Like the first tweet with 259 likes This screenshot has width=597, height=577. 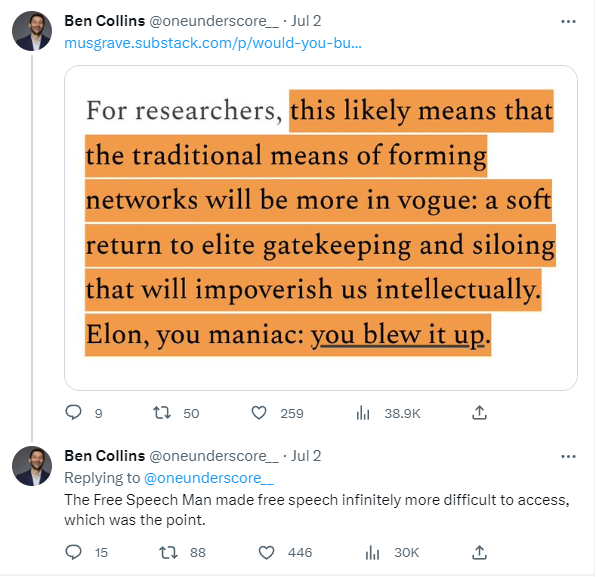(259, 413)
